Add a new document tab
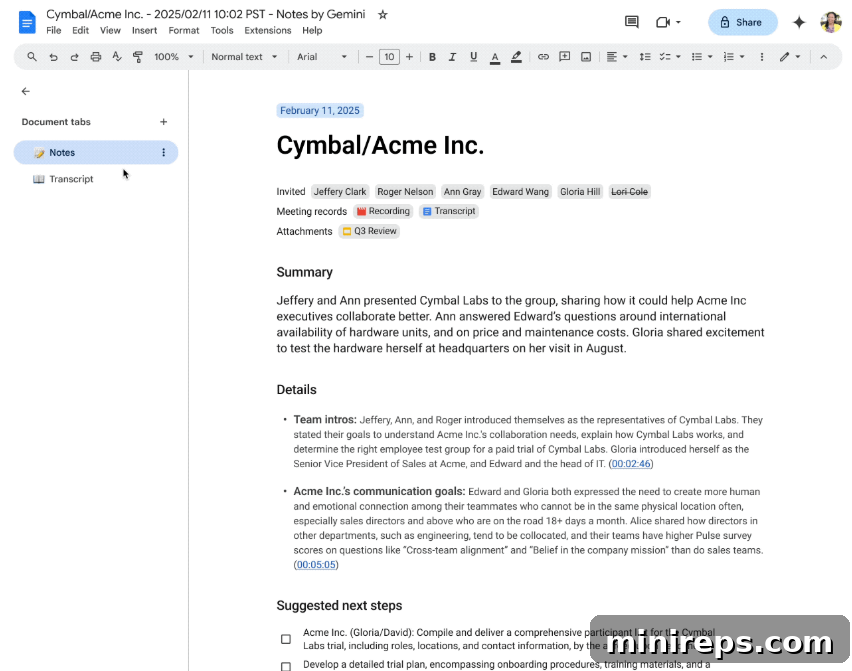This screenshot has height=671, width=852. [164, 122]
